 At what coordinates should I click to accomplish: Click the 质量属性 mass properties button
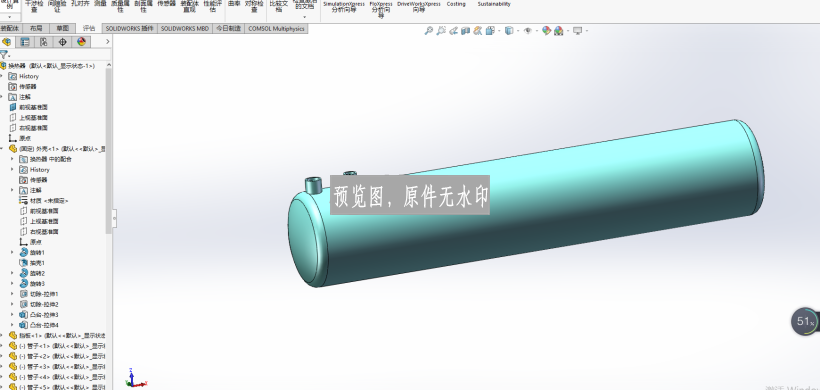[x=121, y=6]
